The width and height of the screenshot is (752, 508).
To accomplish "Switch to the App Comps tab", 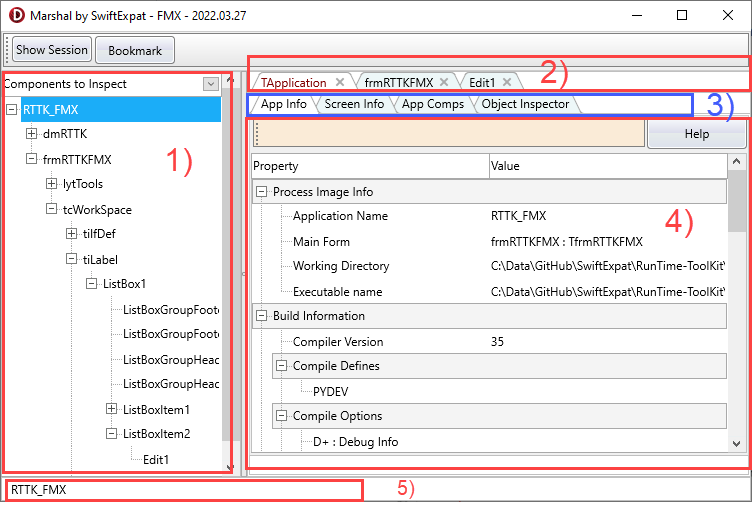I will coord(432,104).
